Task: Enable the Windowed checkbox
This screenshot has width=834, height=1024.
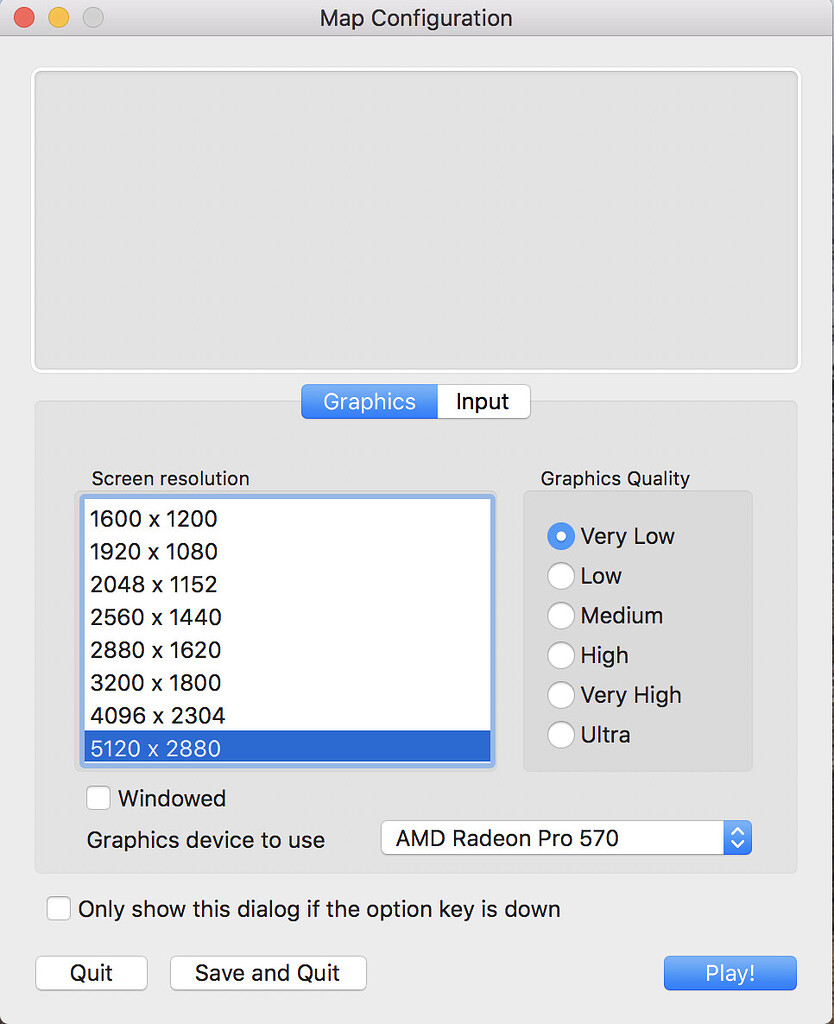Action: click(98, 798)
